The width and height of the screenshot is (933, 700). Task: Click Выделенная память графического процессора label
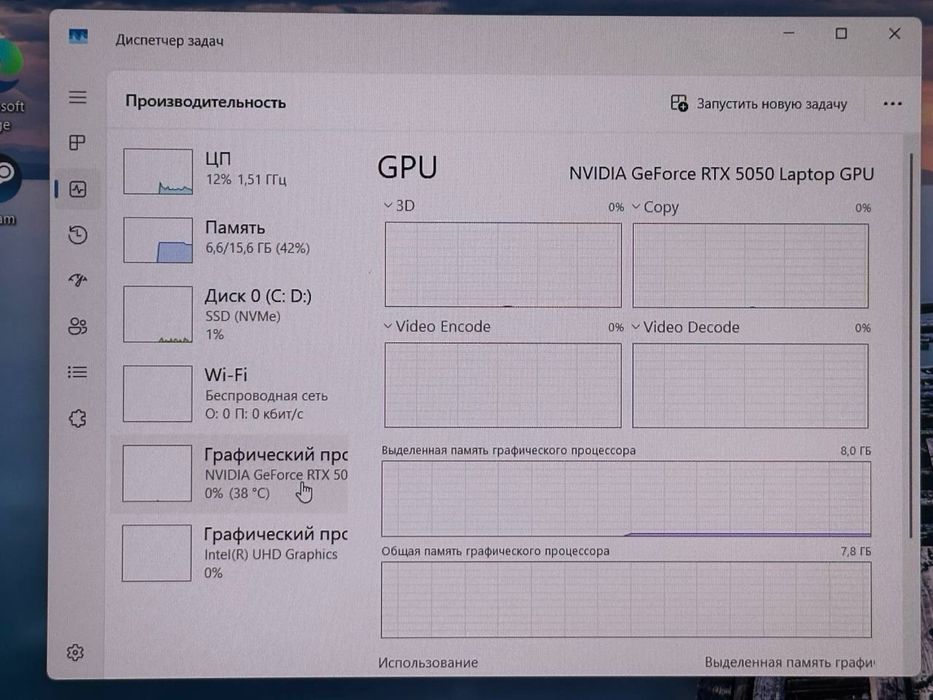(x=509, y=451)
